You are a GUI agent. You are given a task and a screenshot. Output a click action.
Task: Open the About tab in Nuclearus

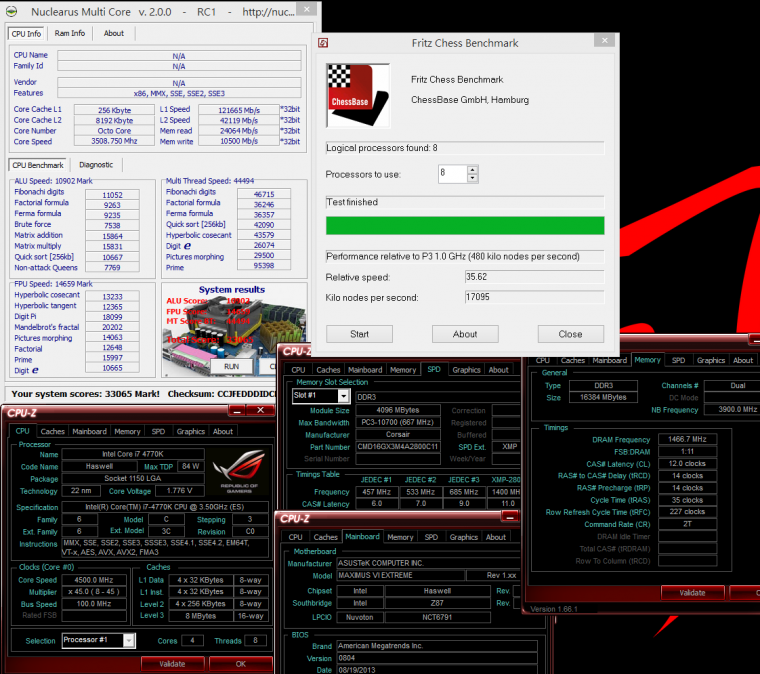[113, 33]
